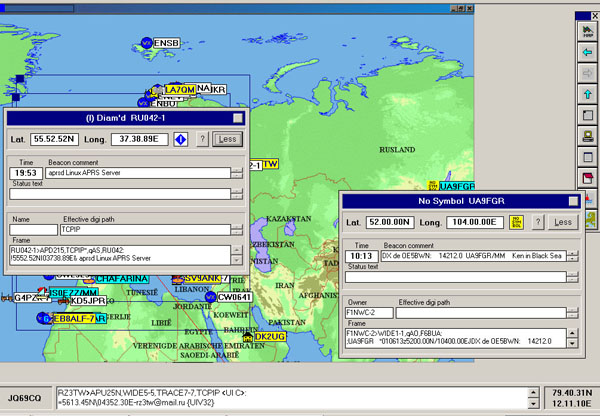This screenshot has width=600, height=416.
Task: Click the printer icon in right toolbar
Action: tap(587, 137)
